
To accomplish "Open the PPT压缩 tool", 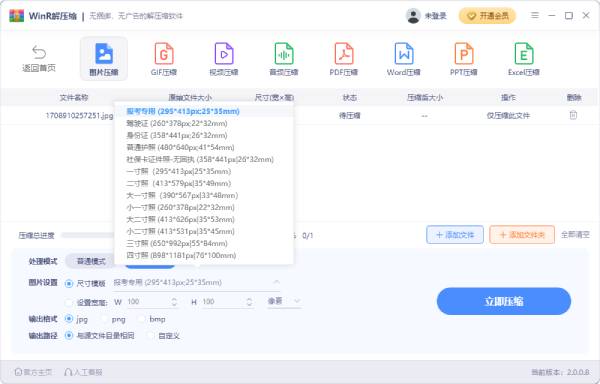I will pyautogui.click(x=464, y=59).
